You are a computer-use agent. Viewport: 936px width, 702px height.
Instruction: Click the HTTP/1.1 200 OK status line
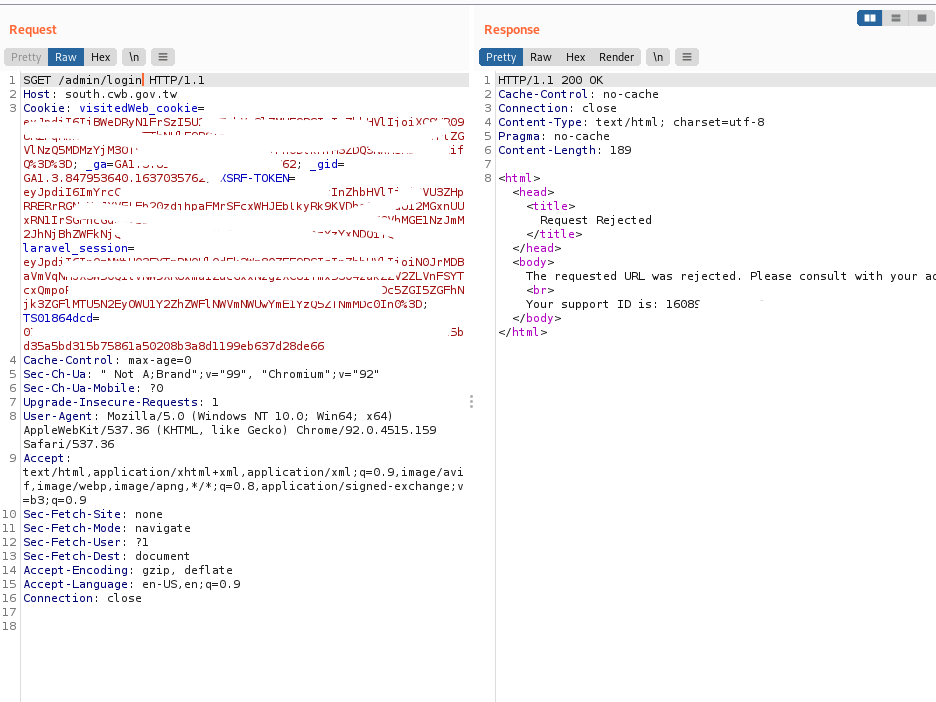(550, 80)
